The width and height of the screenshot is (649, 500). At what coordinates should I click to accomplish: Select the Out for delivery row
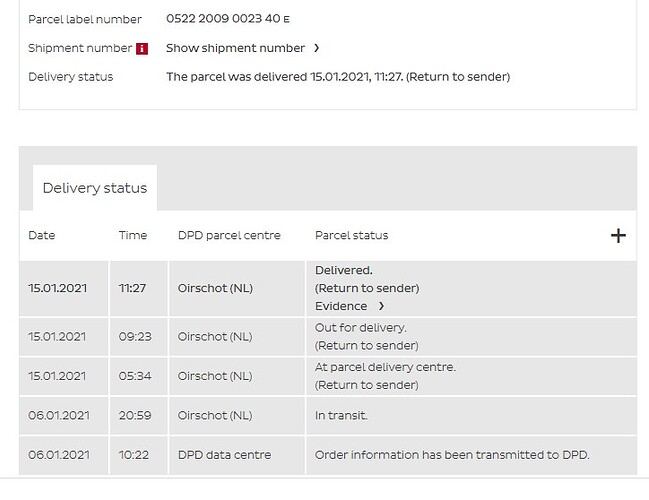328,337
